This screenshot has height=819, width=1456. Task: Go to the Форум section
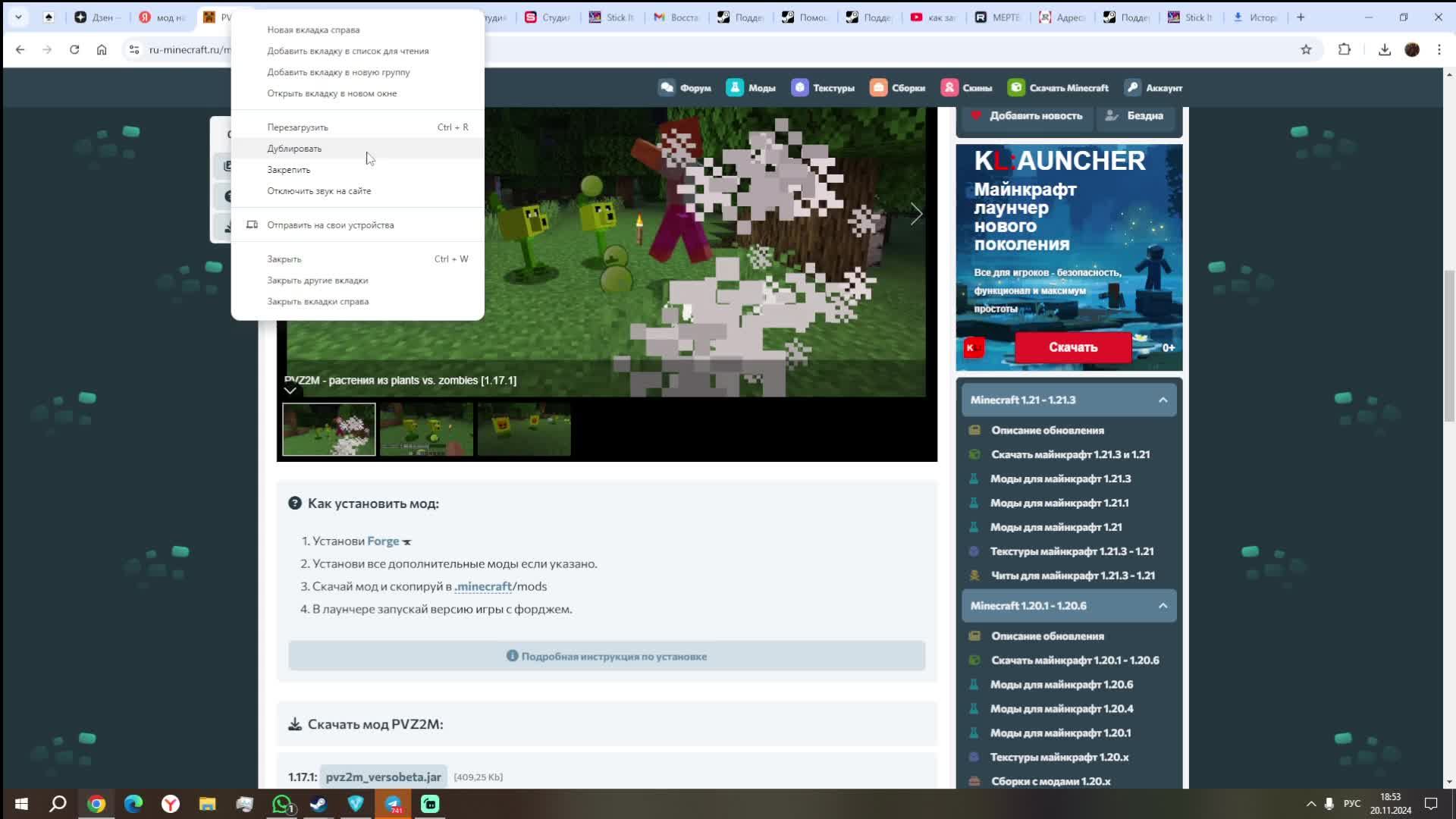685,88
